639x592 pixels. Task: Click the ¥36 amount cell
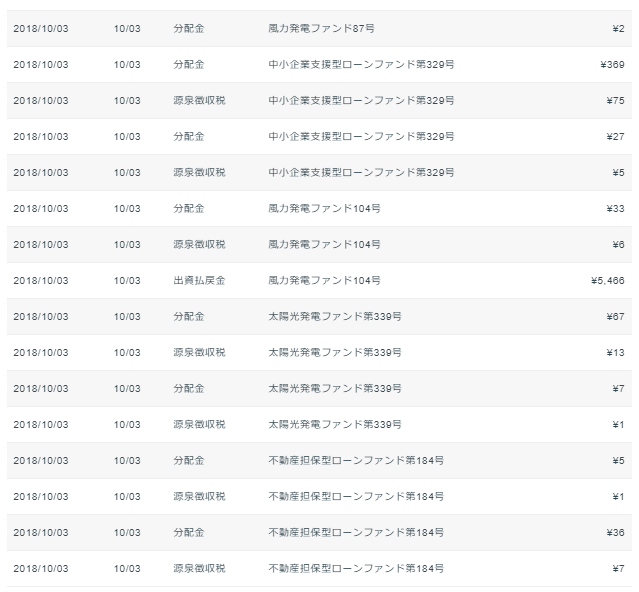[x=615, y=533]
